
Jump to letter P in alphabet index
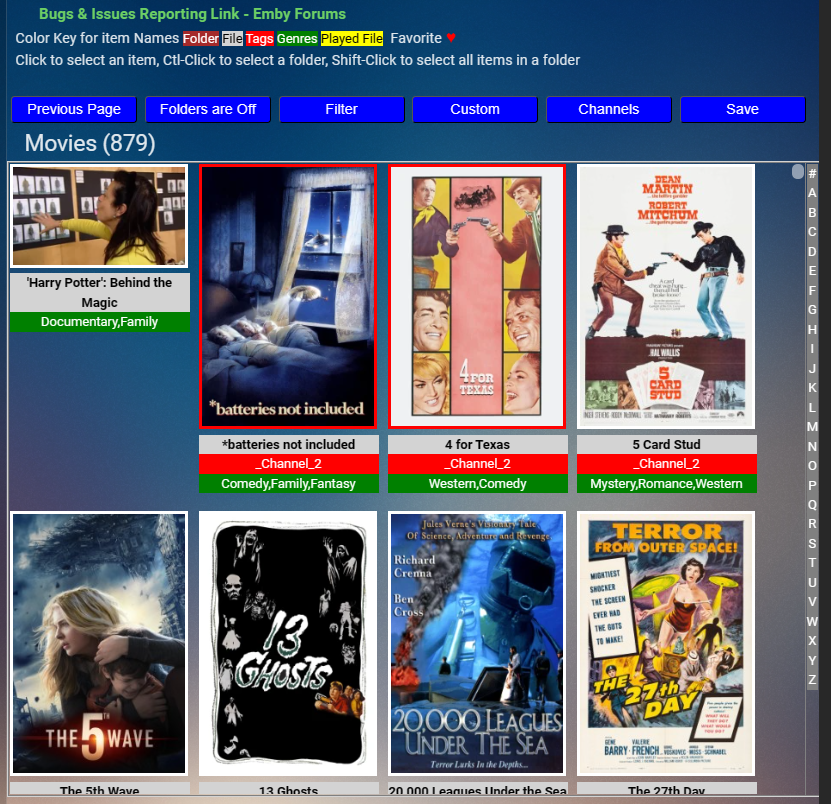click(x=812, y=485)
